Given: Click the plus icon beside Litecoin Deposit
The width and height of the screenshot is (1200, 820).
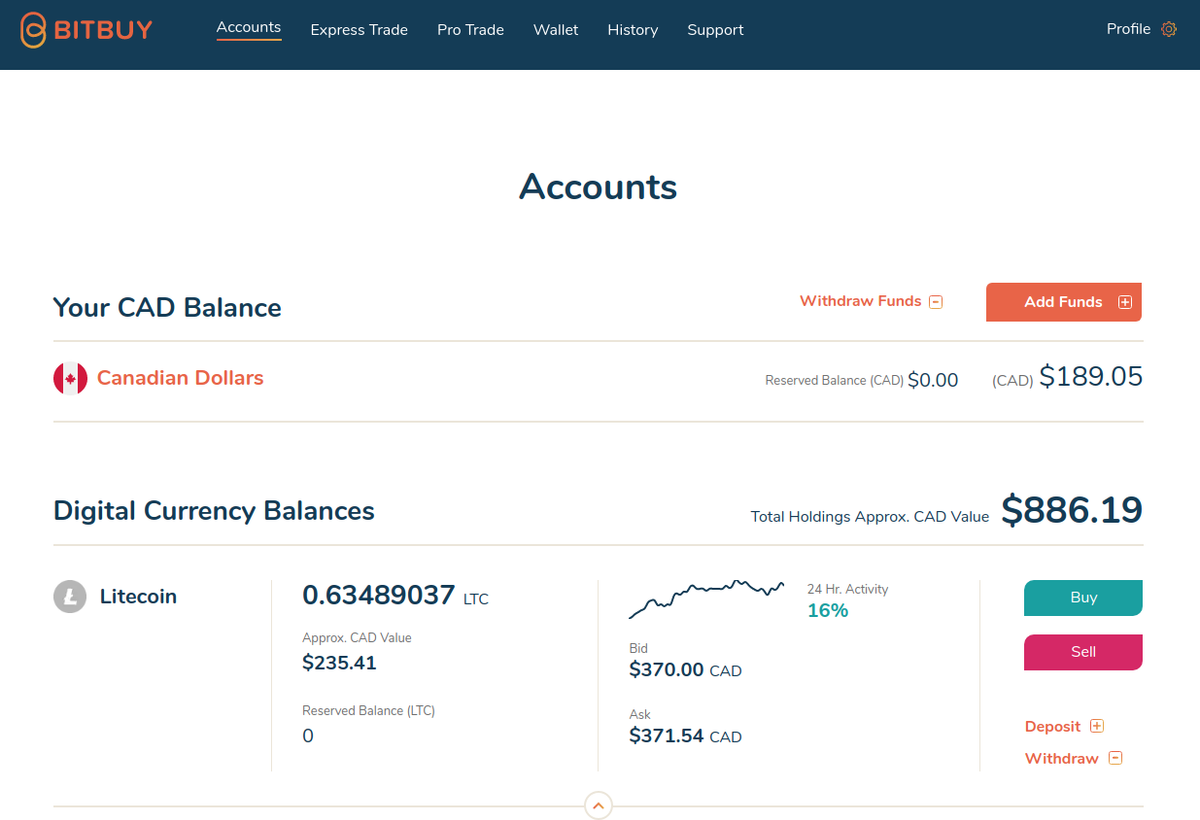Looking at the screenshot, I should [x=1097, y=726].
